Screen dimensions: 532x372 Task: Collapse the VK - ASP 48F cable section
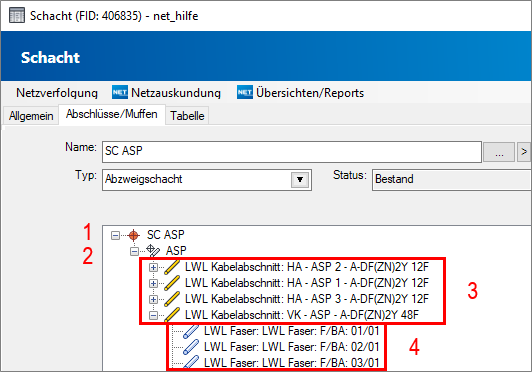153,315
